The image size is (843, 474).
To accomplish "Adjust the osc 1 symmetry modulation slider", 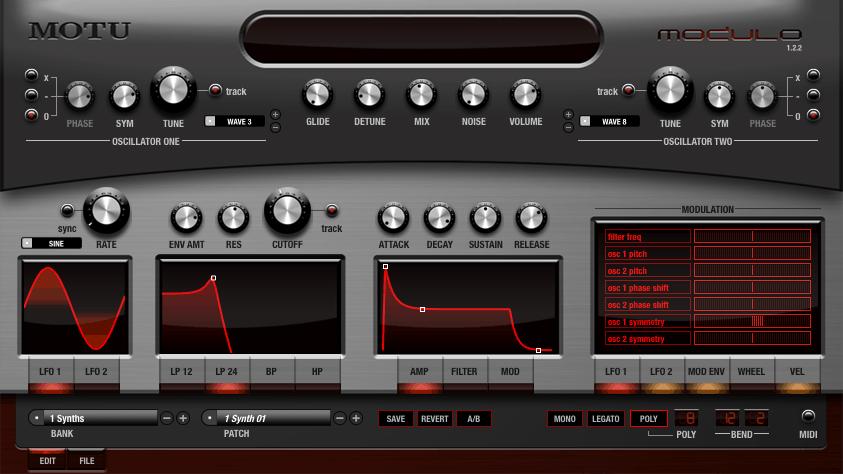I will [752, 322].
